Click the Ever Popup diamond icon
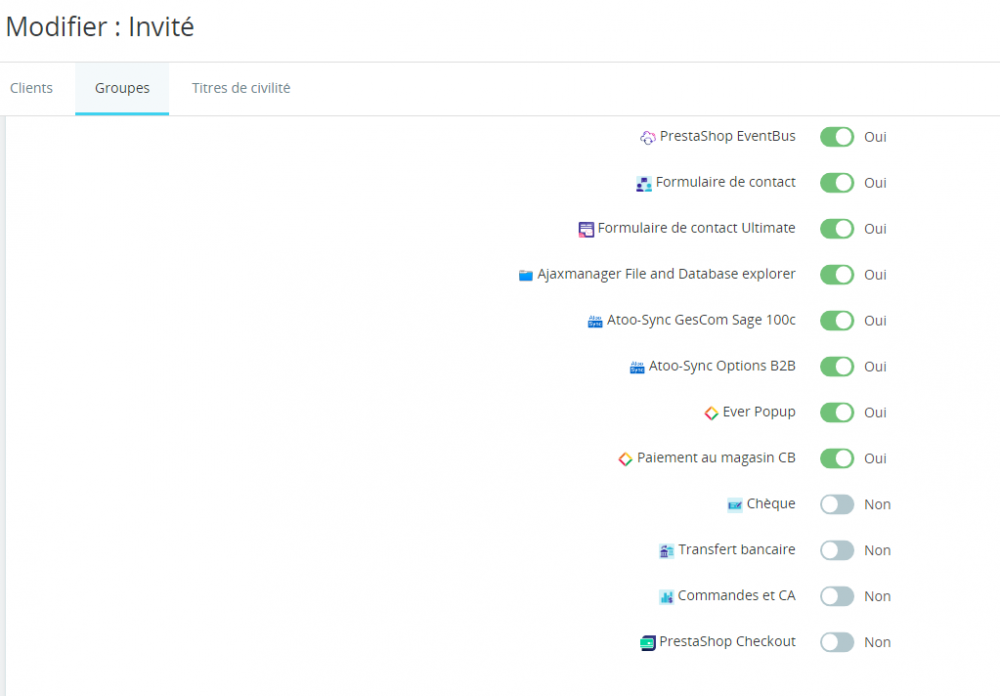Viewport: 1000px width, 696px height. pos(712,412)
